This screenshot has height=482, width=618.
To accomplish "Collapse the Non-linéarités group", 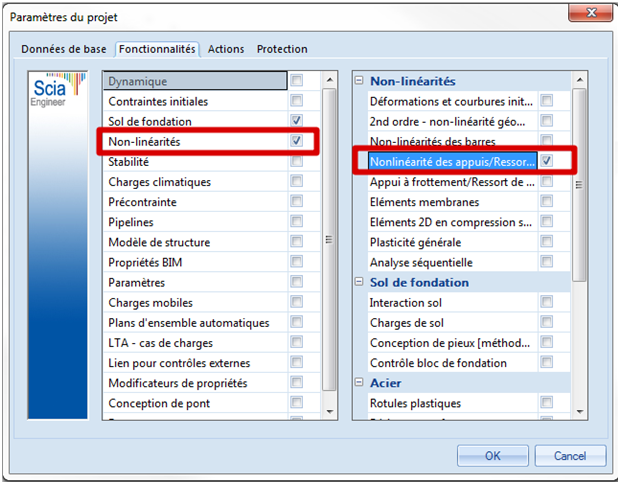I will pyautogui.click(x=359, y=81).
